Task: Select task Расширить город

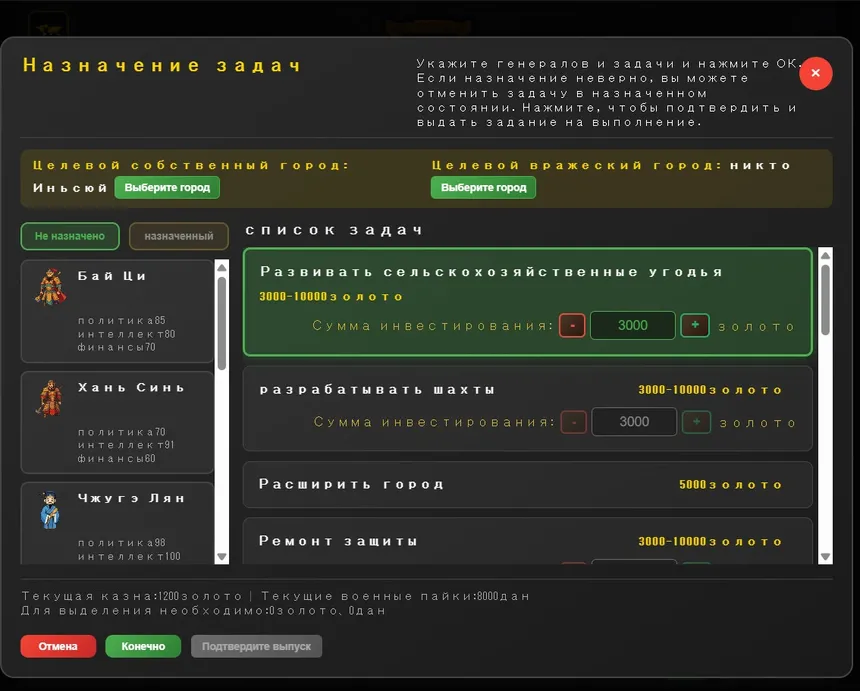Action: [x=528, y=485]
